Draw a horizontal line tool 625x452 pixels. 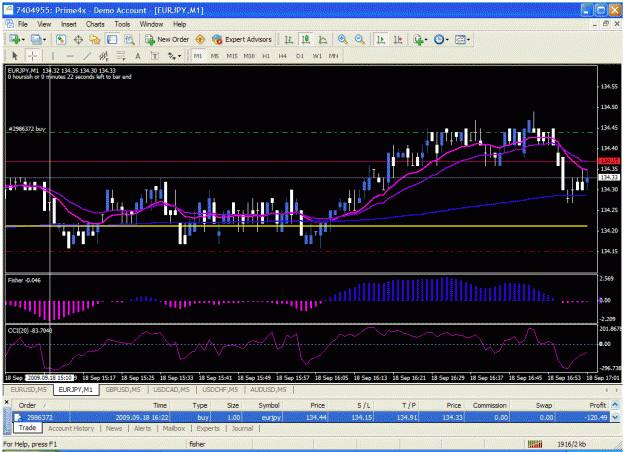click(x=70, y=56)
